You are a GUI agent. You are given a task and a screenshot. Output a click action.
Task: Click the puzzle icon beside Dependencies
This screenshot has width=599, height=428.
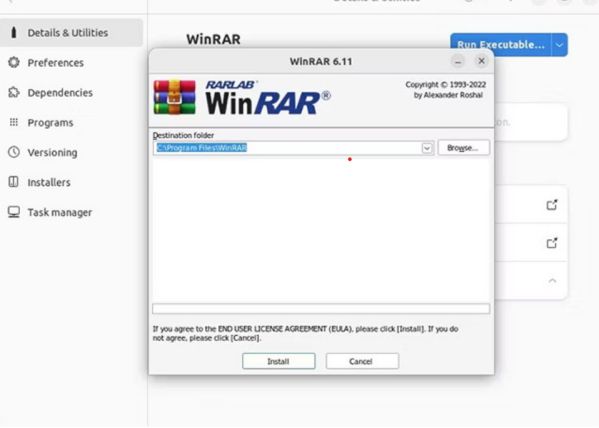pos(14,92)
